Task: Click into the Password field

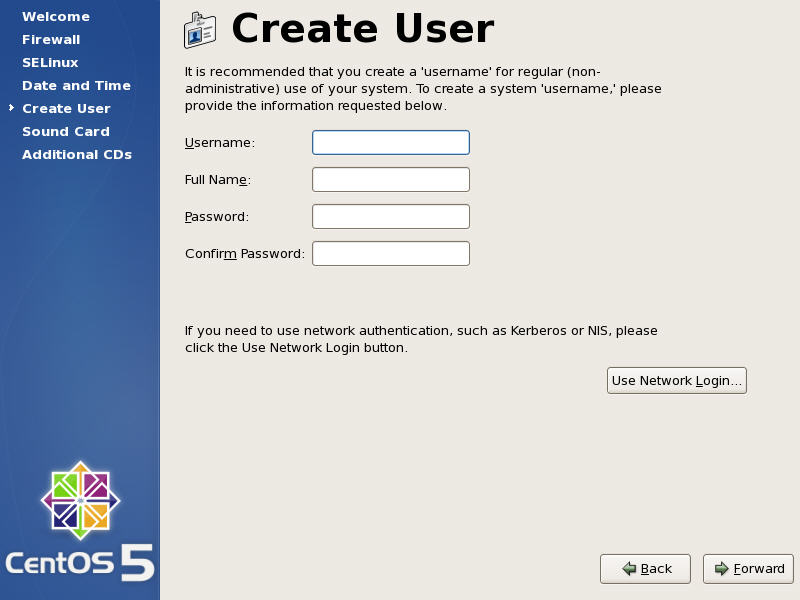Action: 391,217
